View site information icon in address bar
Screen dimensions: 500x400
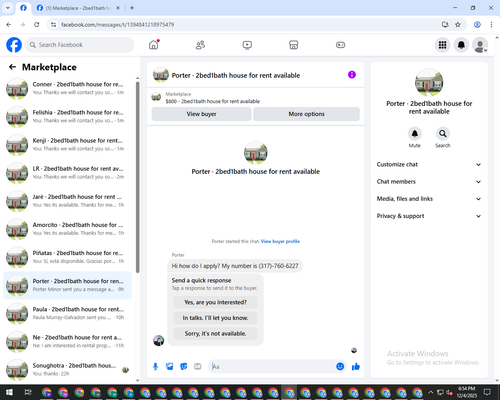[53, 25]
